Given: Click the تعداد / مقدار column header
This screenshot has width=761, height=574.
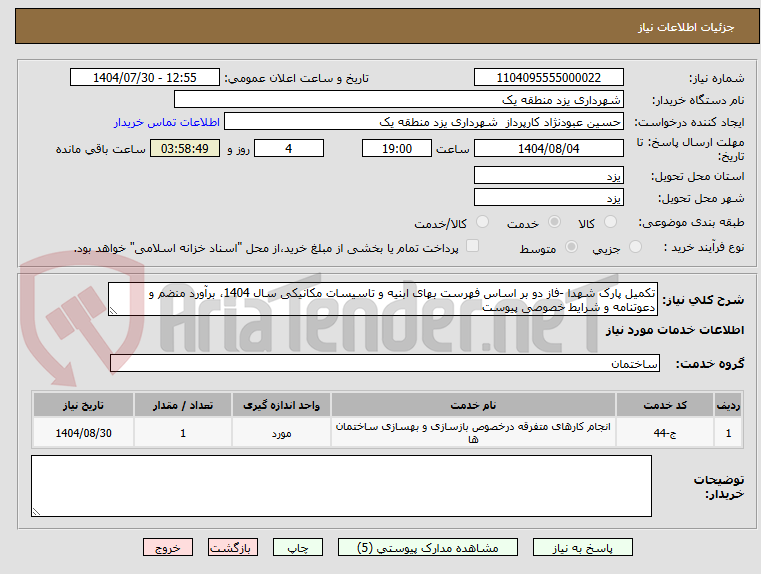Looking at the screenshot, I should tap(183, 405).
